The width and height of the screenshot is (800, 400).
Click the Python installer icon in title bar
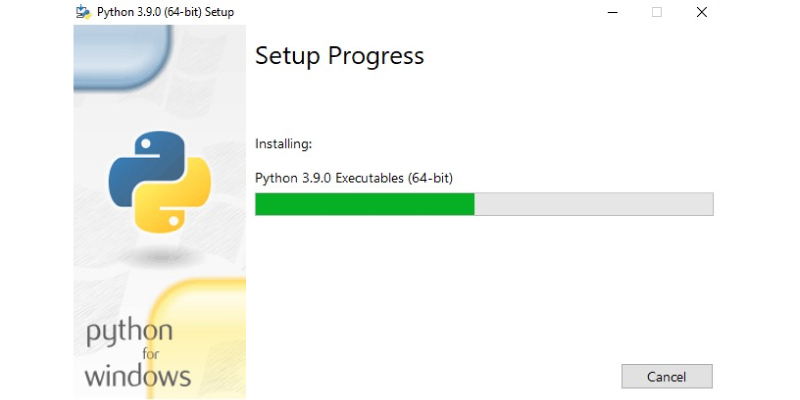coord(83,12)
